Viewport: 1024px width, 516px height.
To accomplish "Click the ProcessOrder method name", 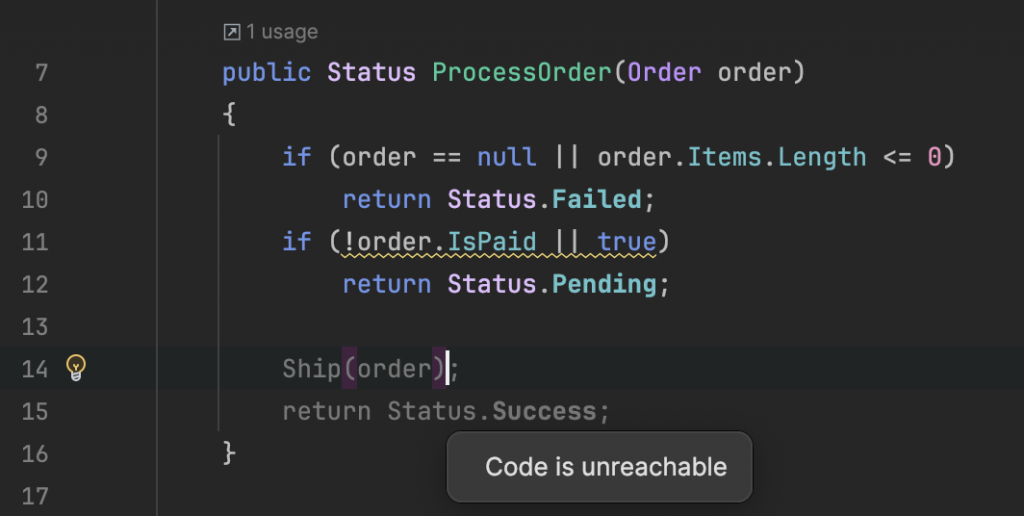I will (521, 73).
